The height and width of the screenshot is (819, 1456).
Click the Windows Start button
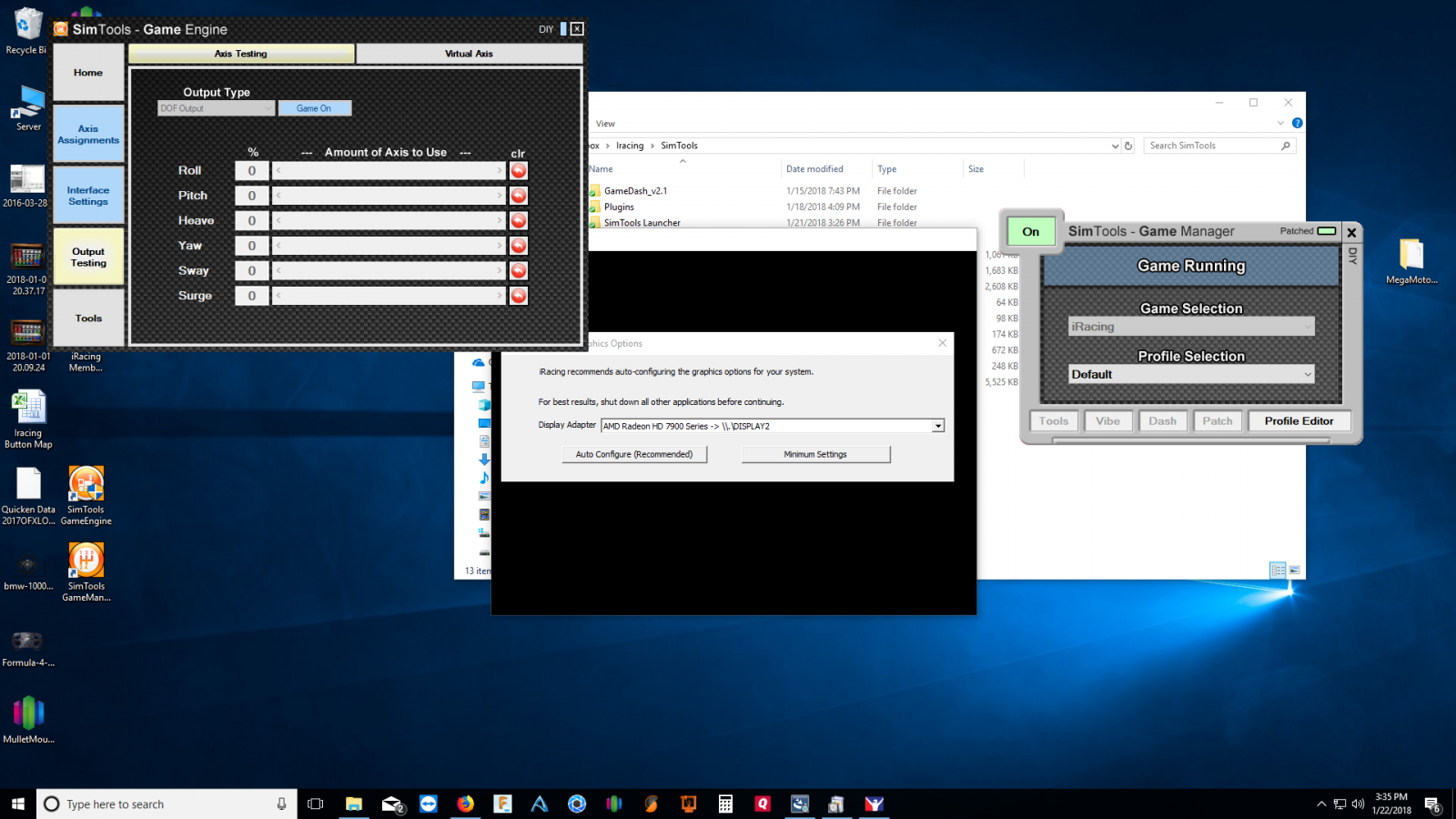pyautogui.click(x=18, y=804)
